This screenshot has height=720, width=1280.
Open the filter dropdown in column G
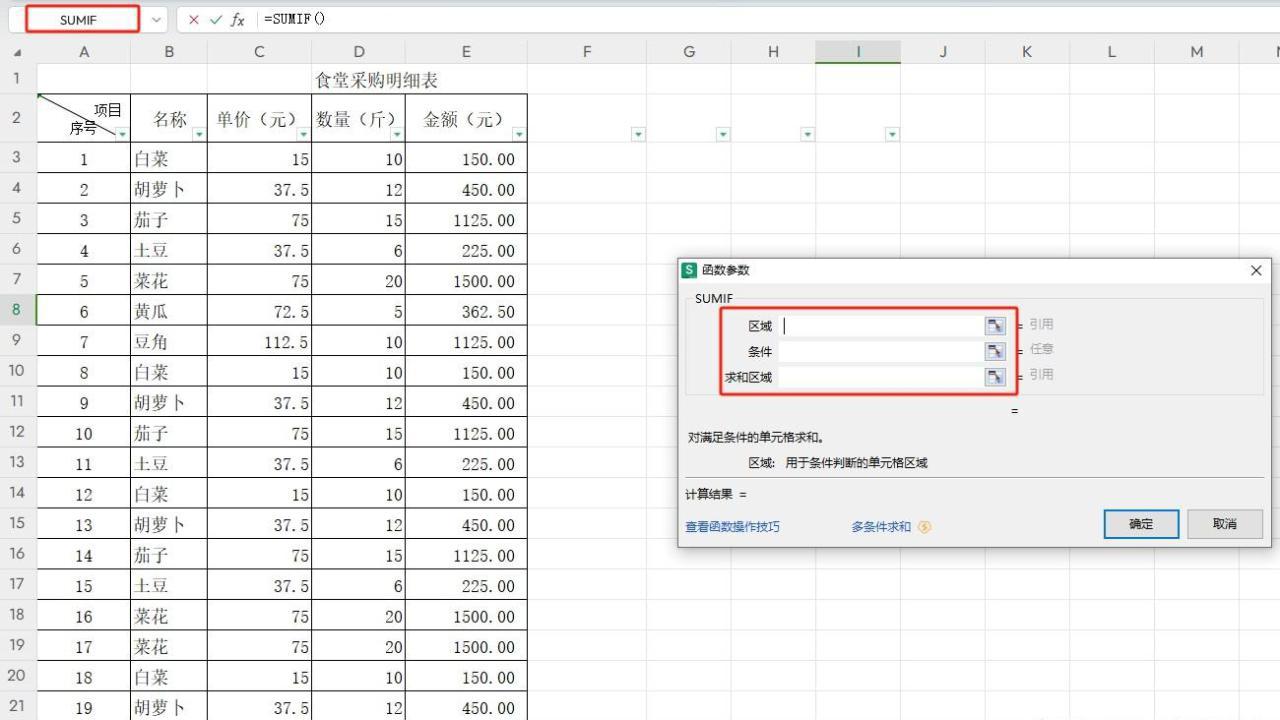tap(723, 134)
